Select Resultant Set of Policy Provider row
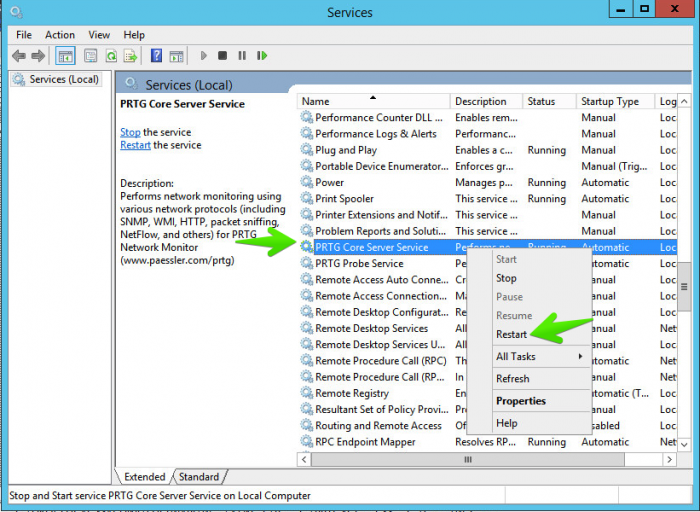The width and height of the screenshot is (700, 512). [x=488, y=409]
